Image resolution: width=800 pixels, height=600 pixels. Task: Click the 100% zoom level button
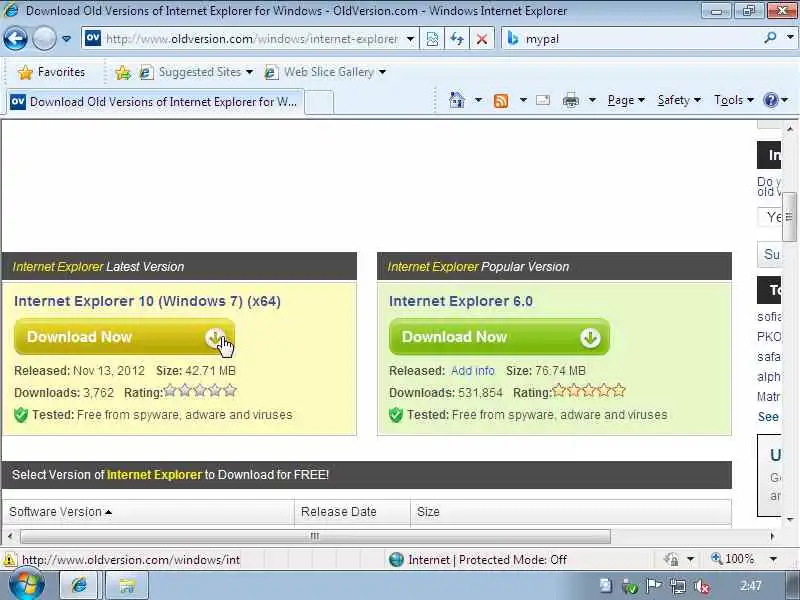(x=733, y=559)
